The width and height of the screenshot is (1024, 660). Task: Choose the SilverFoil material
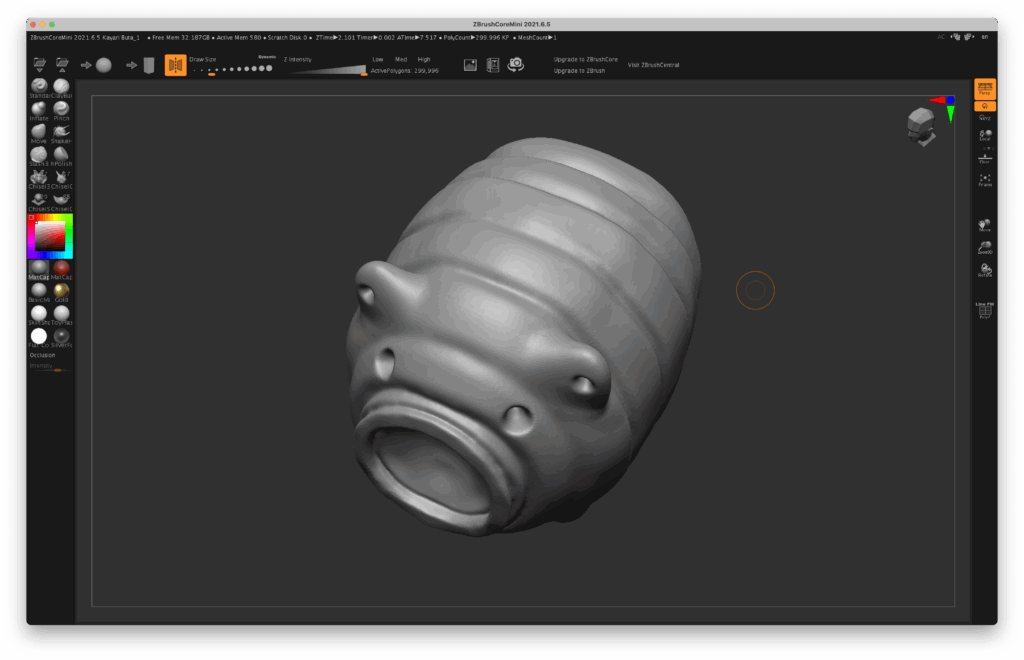click(61, 338)
